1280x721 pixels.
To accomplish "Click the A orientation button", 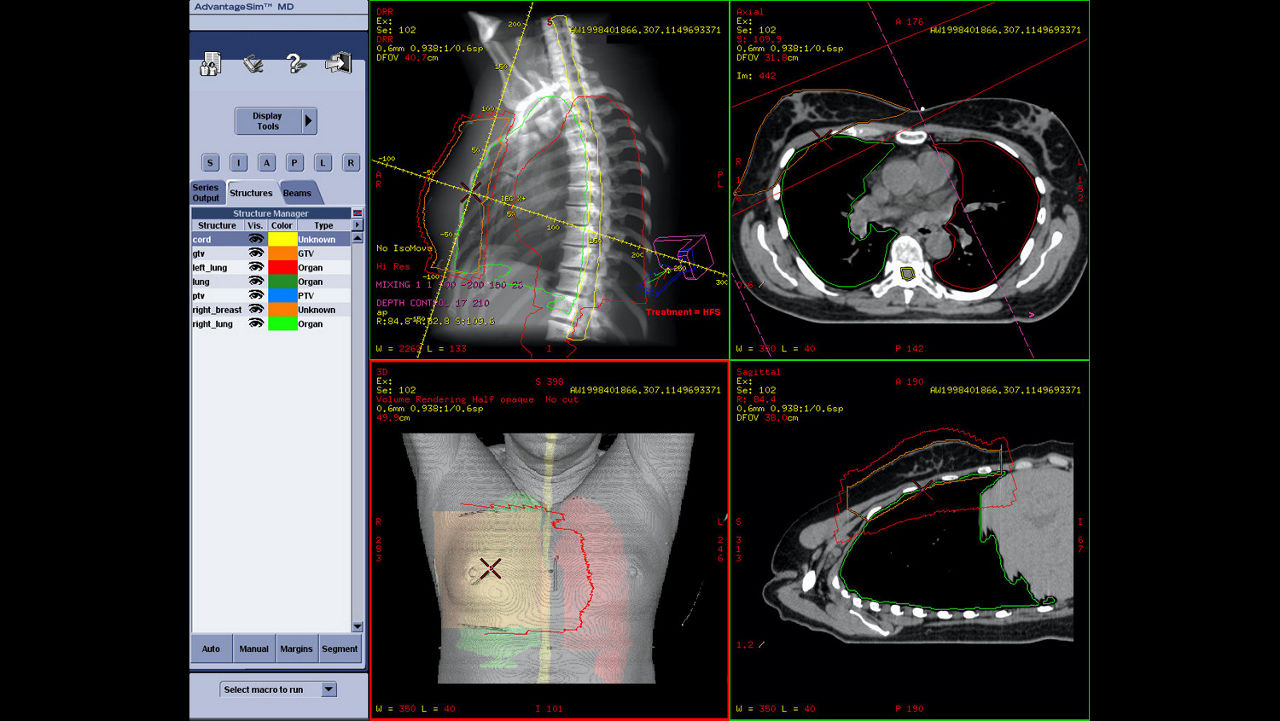I will tap(267, 163).
